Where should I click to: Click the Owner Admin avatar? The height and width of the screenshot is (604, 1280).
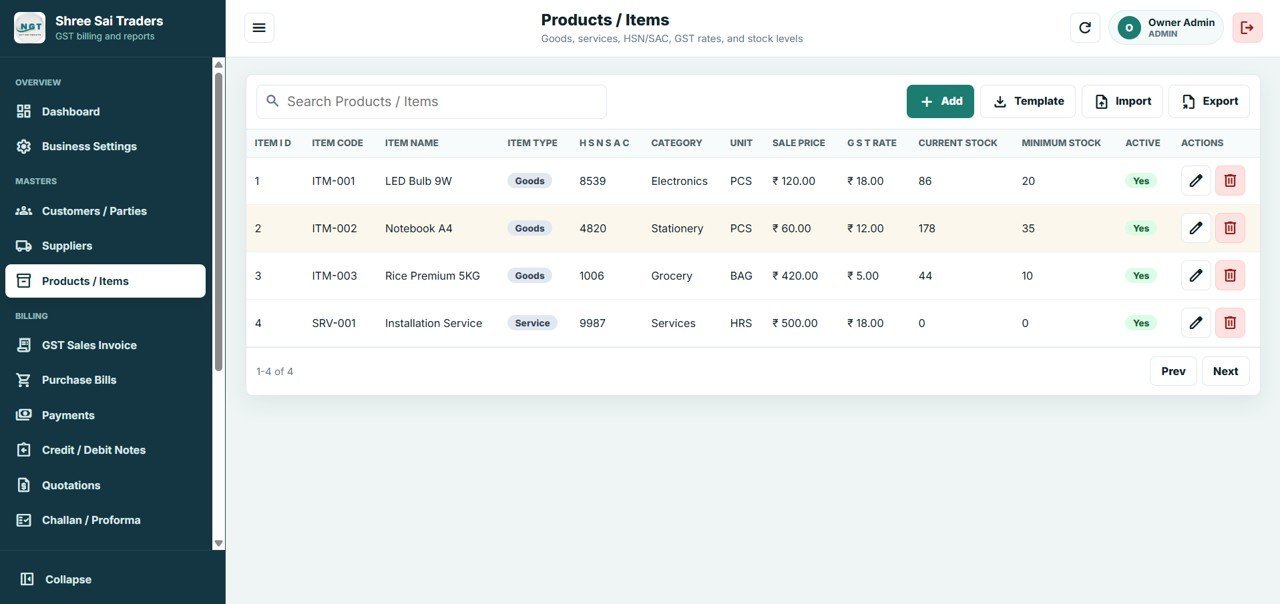click(x=1129, y=28)
